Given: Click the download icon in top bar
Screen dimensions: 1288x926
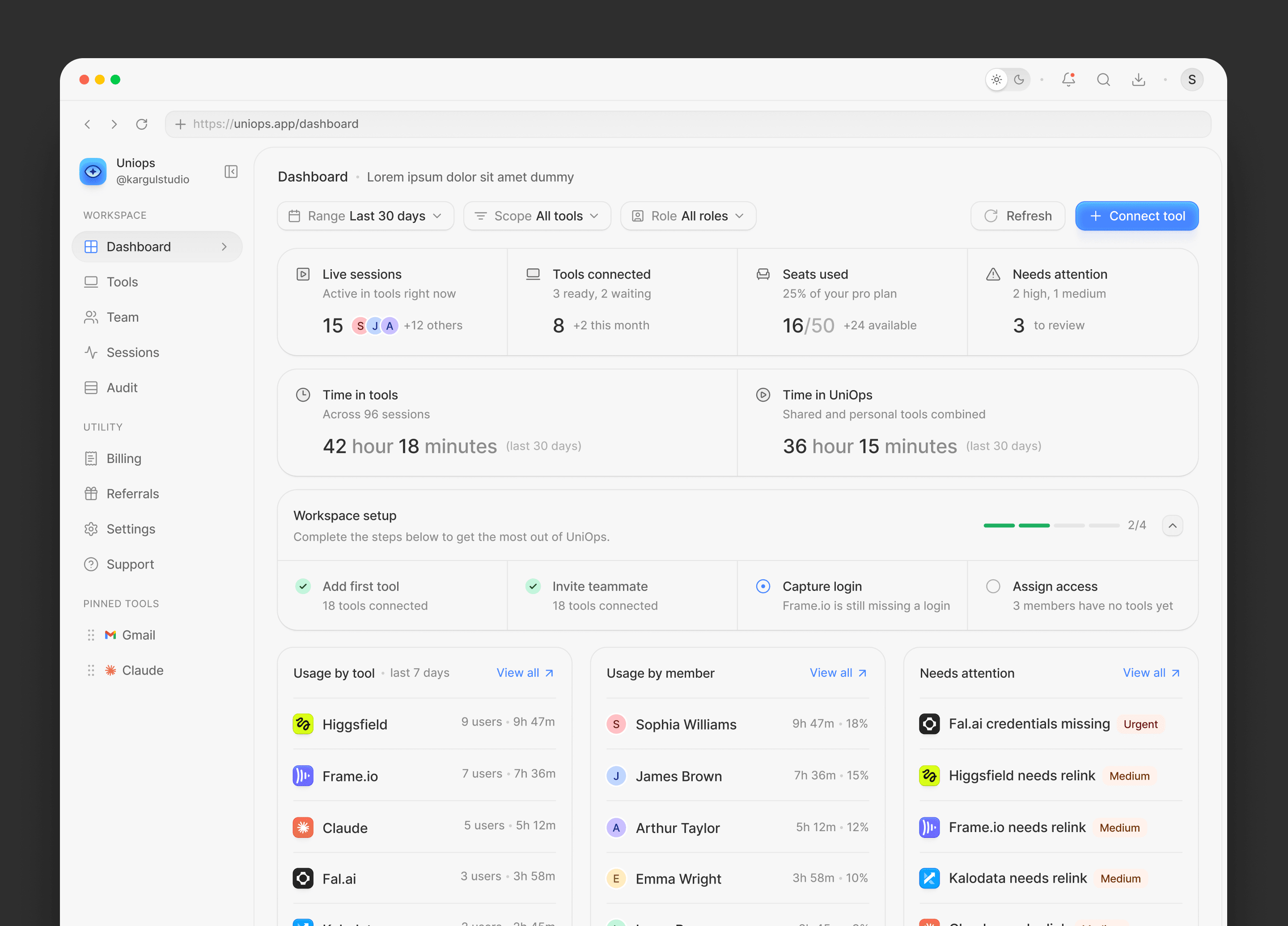Looking at the screenshot, I should pyautogui.click(x=1138, y=80).
